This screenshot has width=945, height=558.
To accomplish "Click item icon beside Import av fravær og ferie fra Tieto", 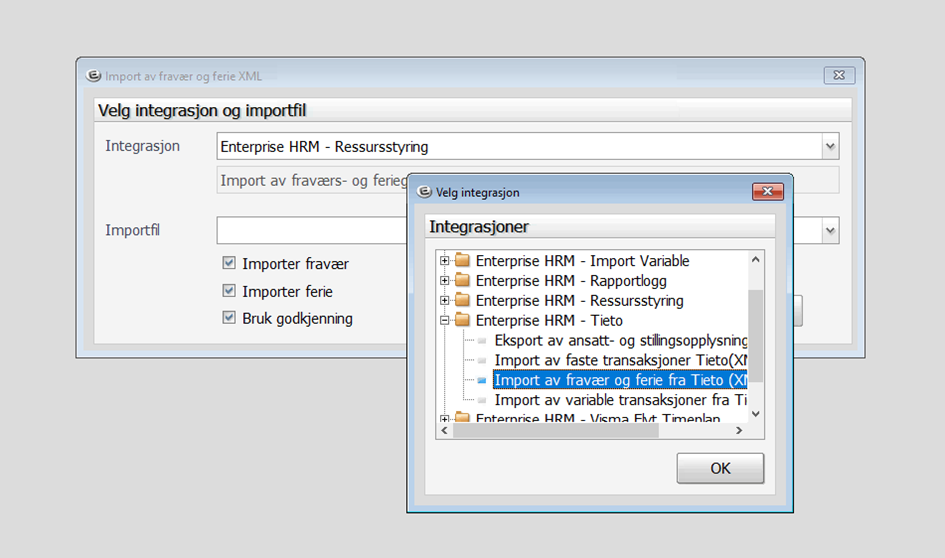I will click(x=482, y=380).
